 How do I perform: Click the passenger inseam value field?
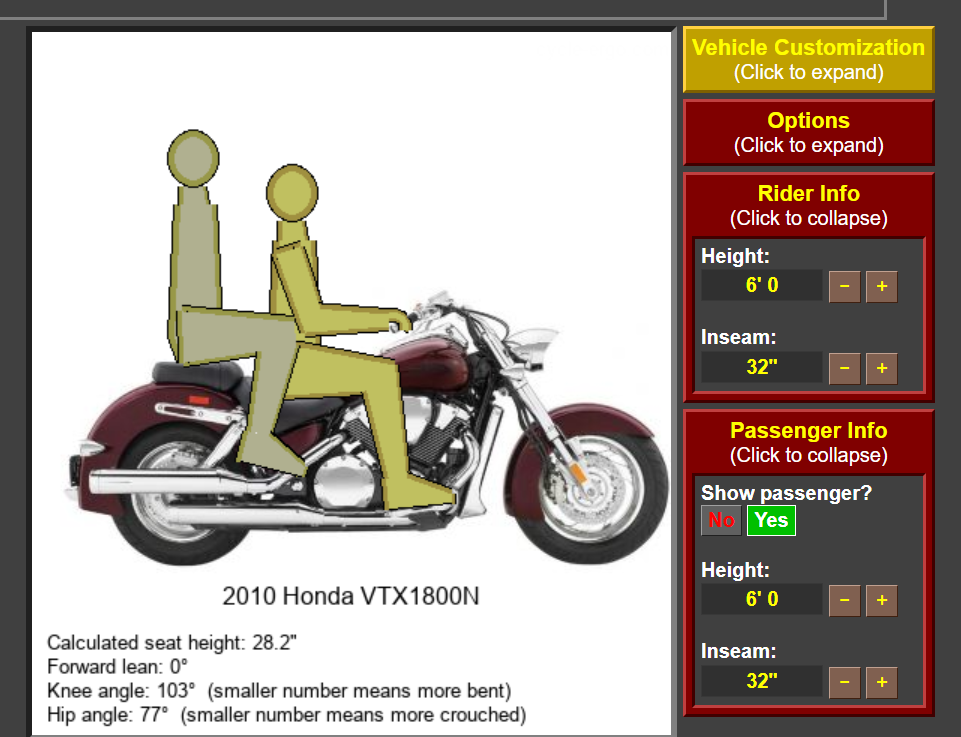click(761, 681)
